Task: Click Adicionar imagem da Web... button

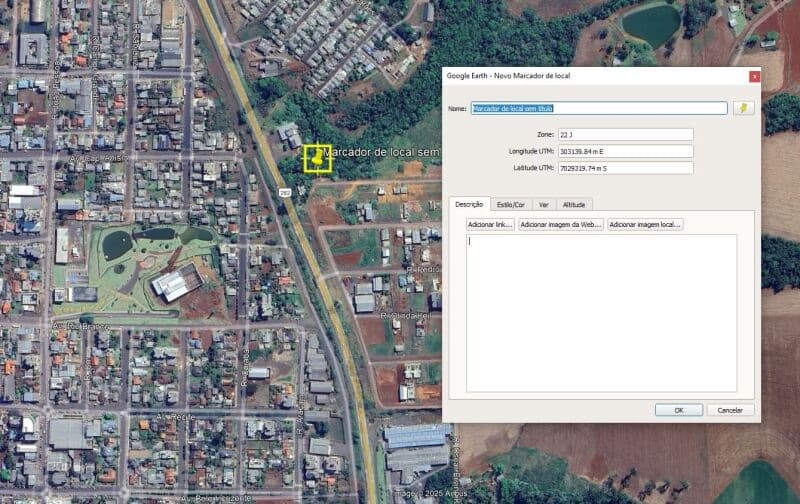Action: [x=561, y=224]
